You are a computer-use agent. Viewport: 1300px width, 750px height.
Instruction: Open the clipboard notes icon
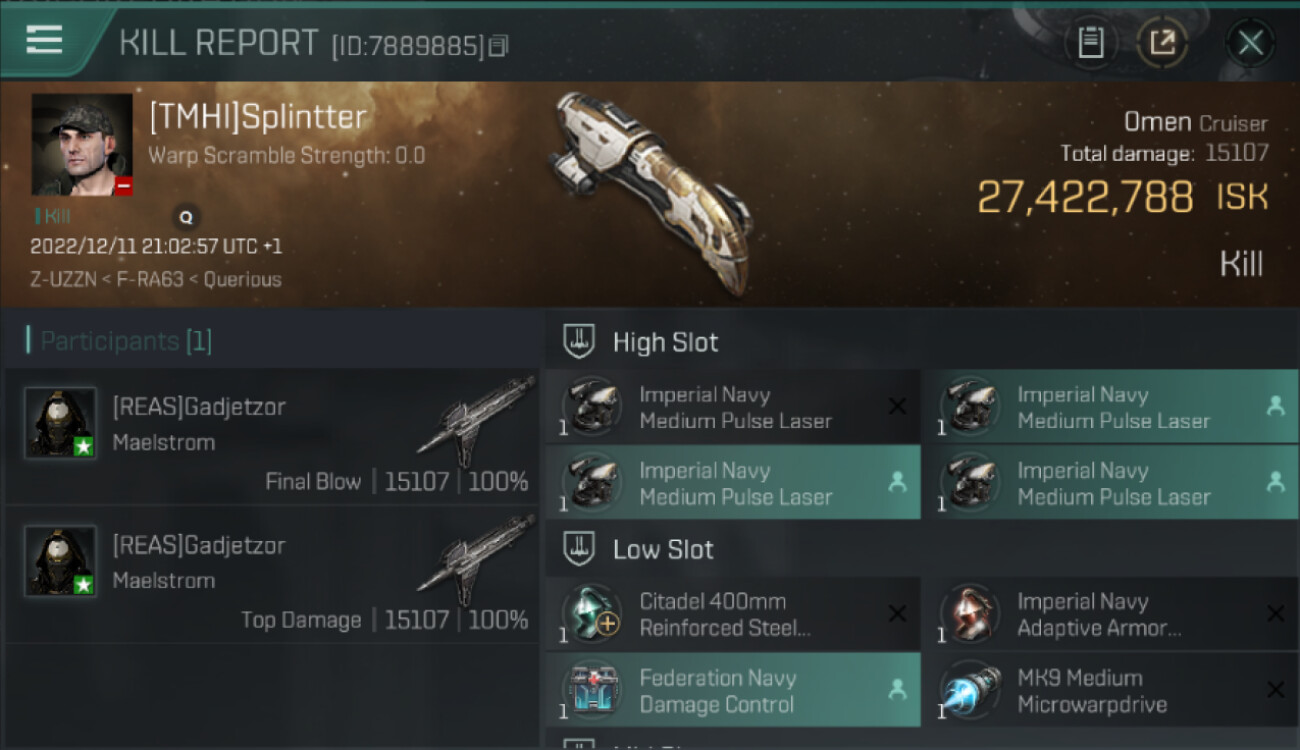[1091, 42]
